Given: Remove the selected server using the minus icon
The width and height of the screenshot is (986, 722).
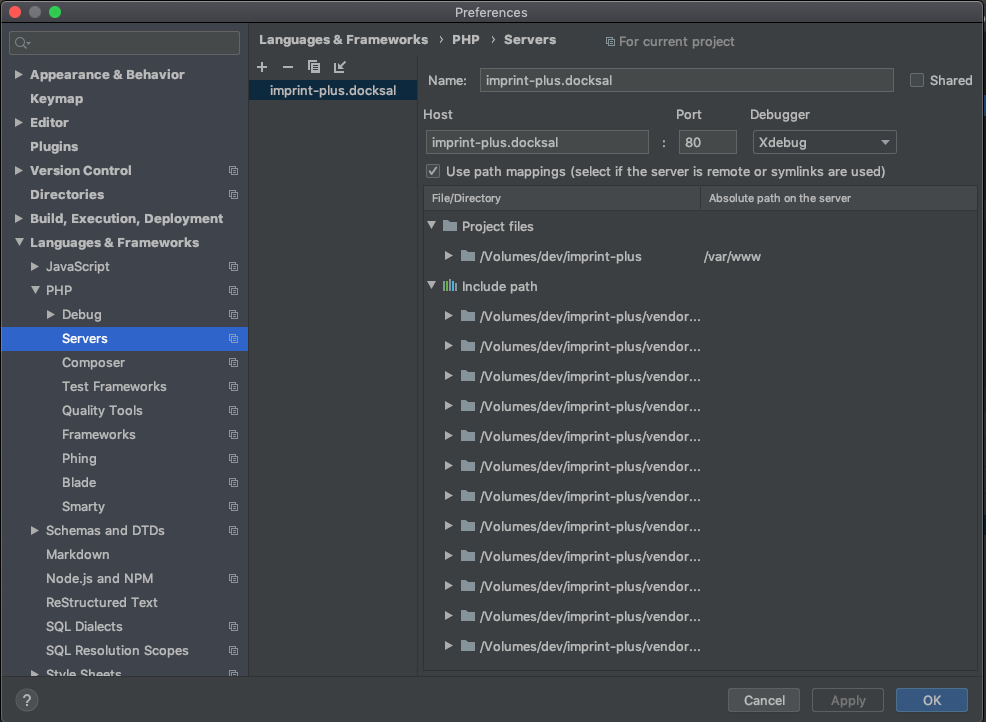Looking at the screenshot, I should coord(286,67).
